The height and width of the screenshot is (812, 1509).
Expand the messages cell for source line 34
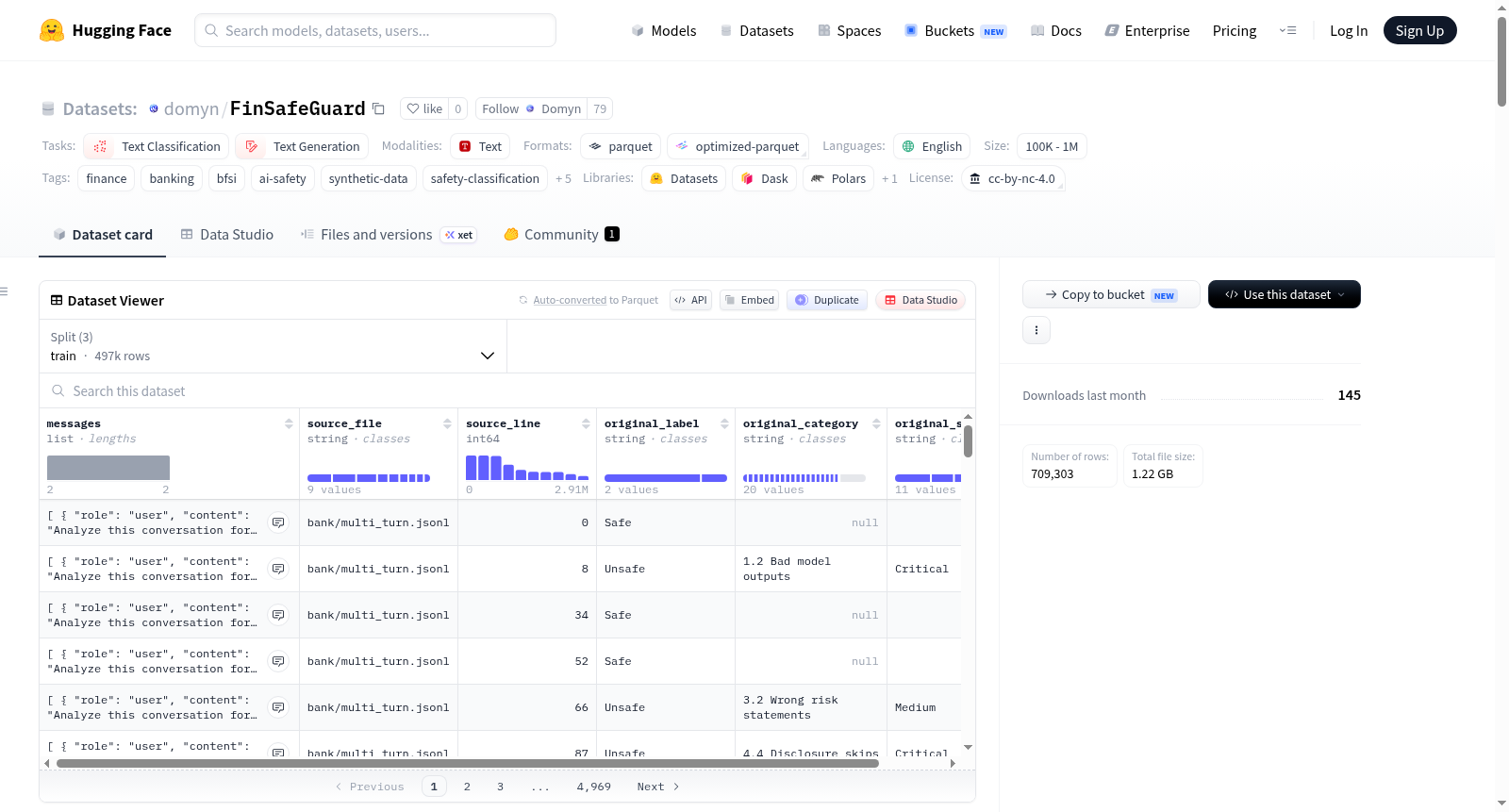278,615
